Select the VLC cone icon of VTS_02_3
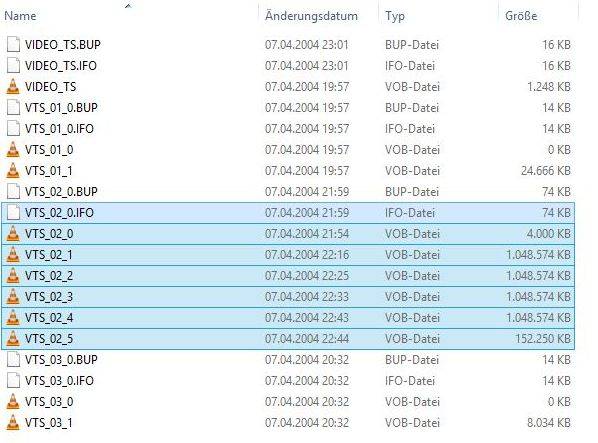 coord(13,297)
